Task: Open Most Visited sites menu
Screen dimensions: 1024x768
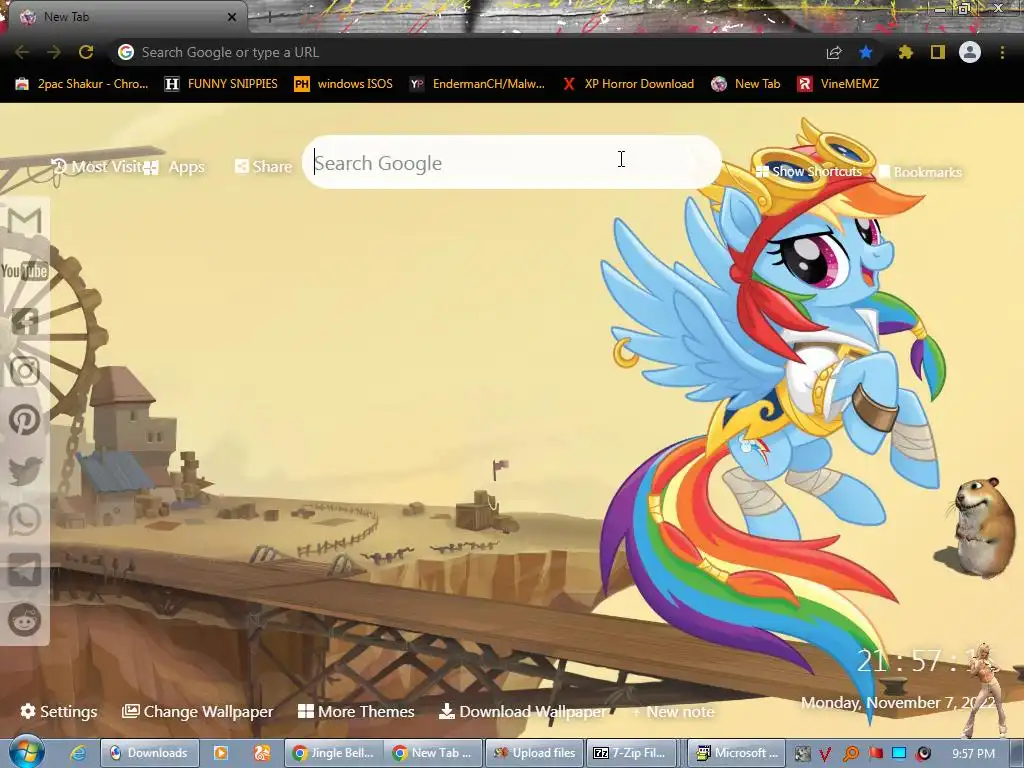Action: 97,167
